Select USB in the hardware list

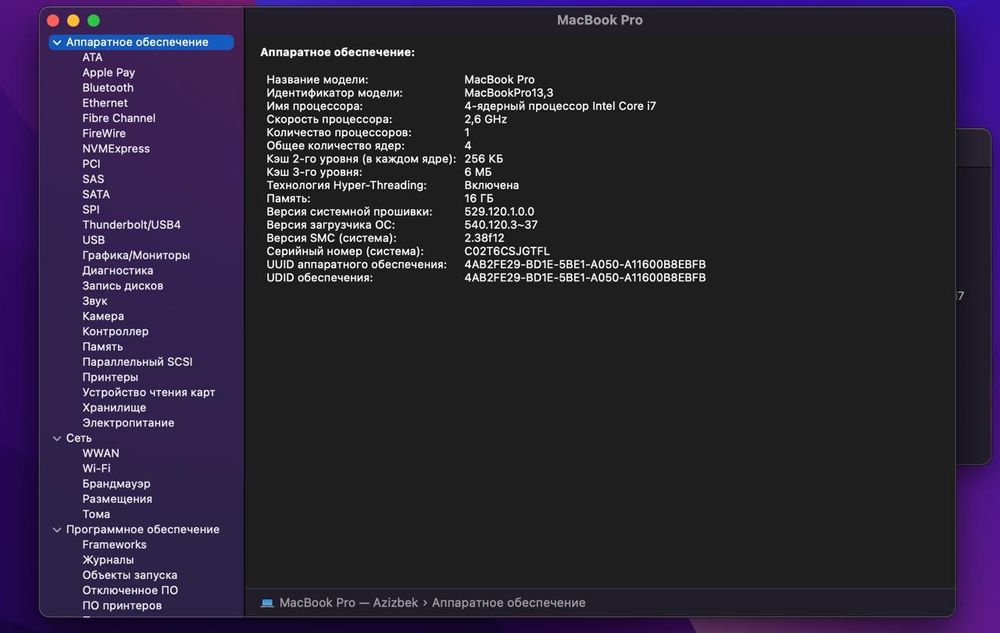pyautogui.click(x=93, y=240)
